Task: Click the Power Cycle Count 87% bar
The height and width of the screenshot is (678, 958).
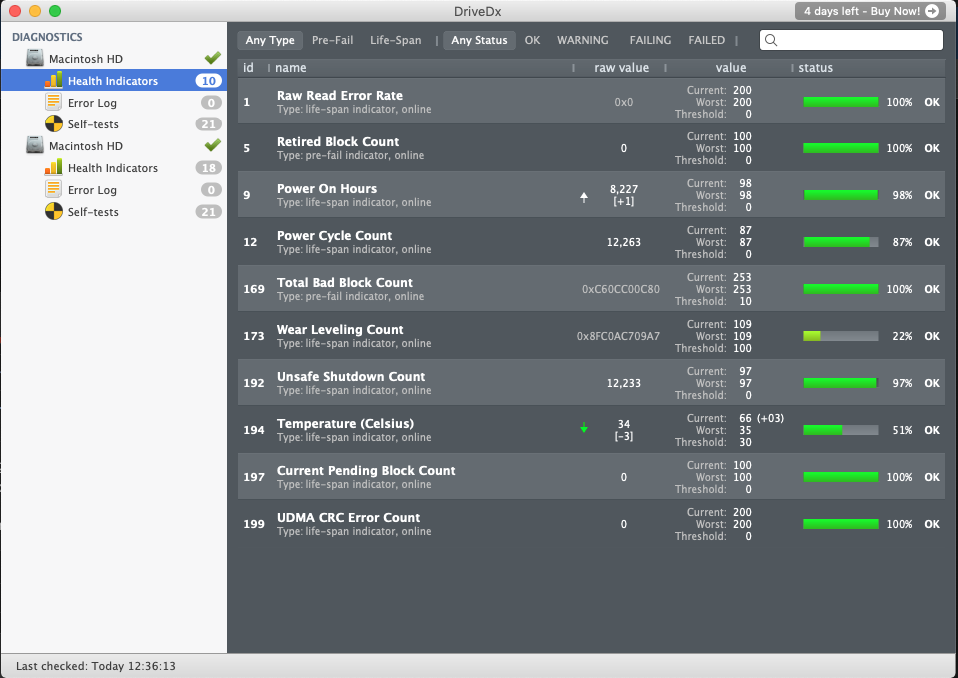Action: 841,242
